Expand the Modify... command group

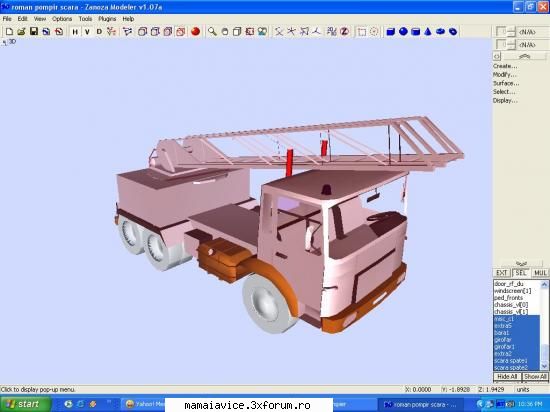pyautogui.click(x=504, y=75)
